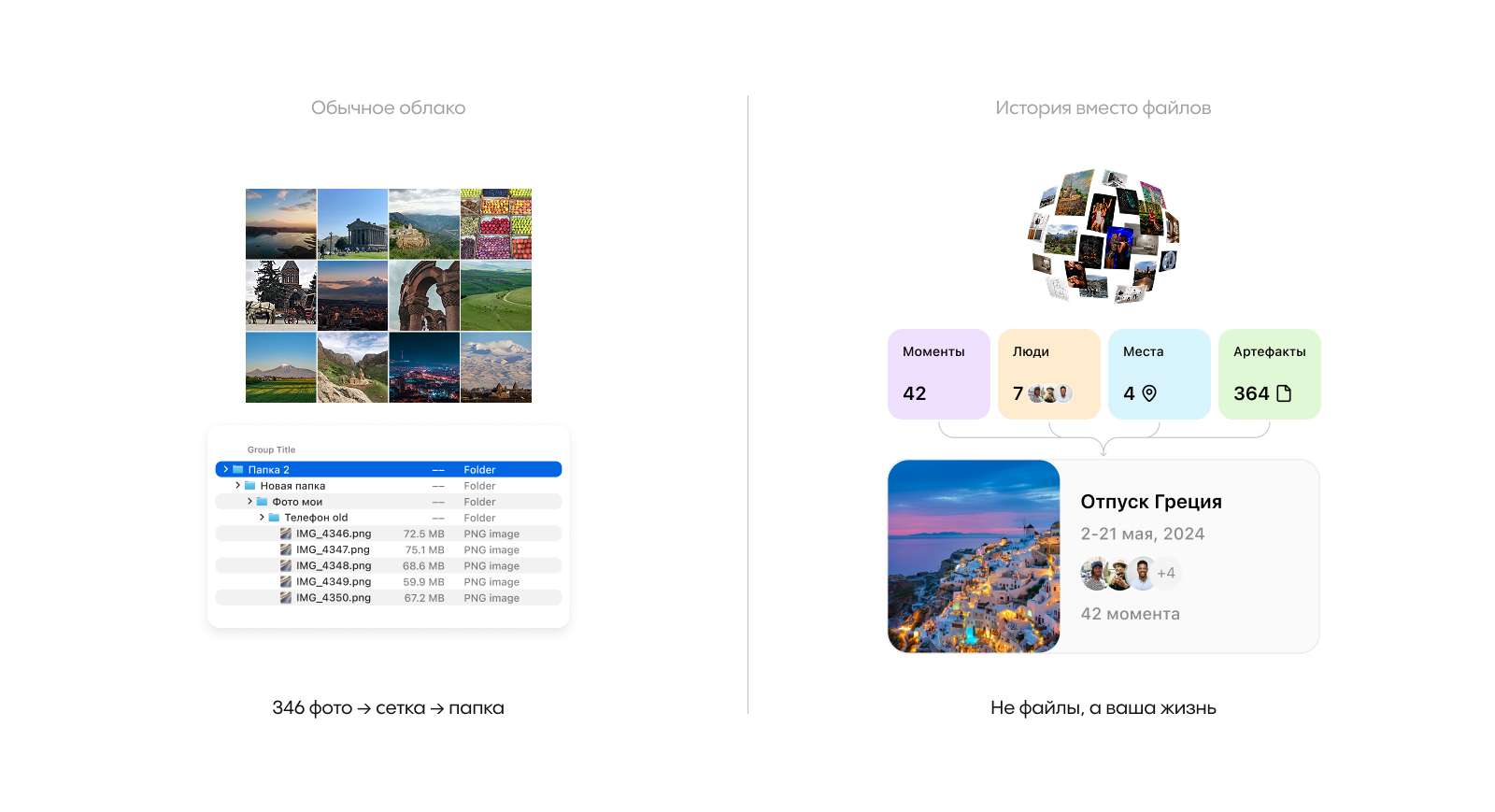Expand the Телефон old chevron

(x=262, y=517)
